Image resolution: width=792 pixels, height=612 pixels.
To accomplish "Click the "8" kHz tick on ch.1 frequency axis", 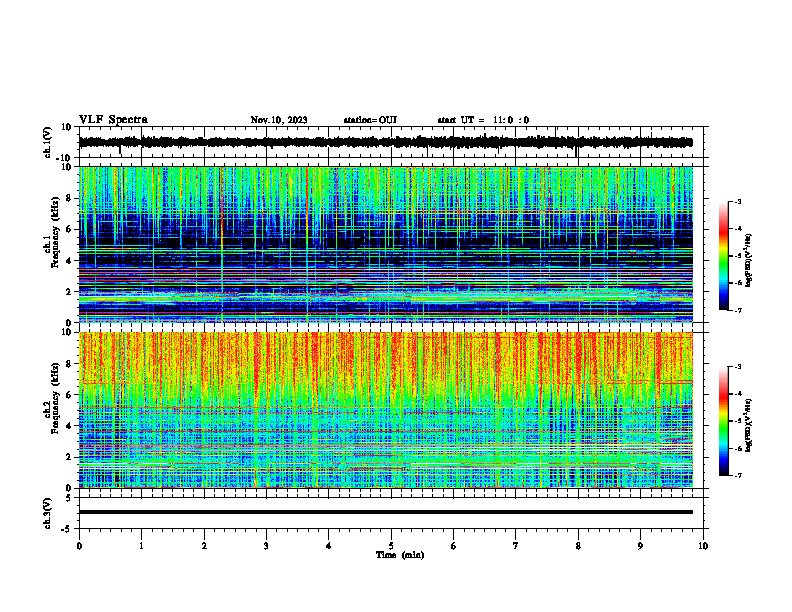I will pos(69,198).
